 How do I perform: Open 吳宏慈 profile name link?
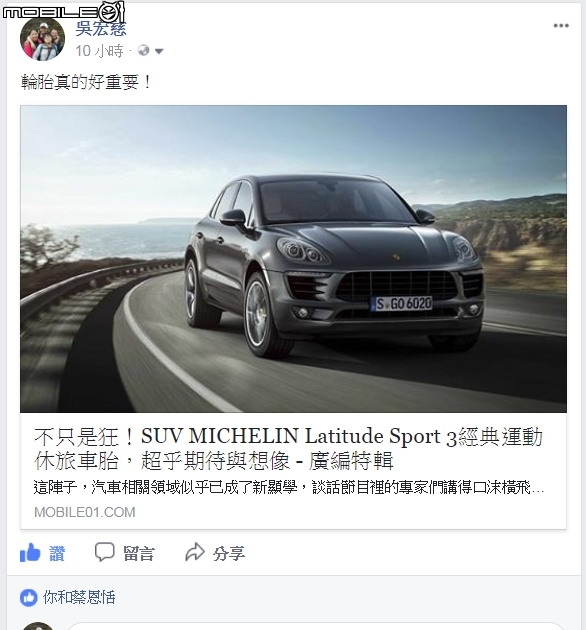coord(101,29)
